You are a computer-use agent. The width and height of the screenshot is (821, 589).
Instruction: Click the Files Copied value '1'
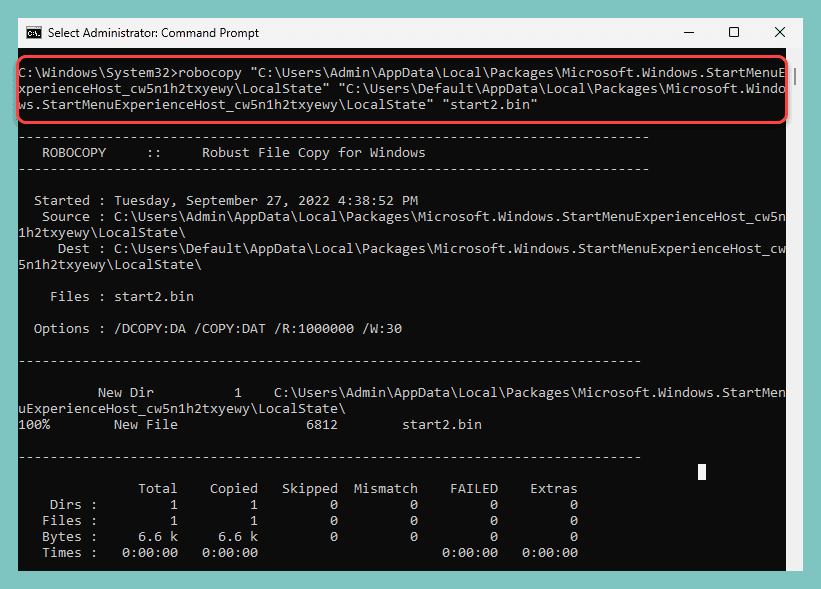point(254,521)
